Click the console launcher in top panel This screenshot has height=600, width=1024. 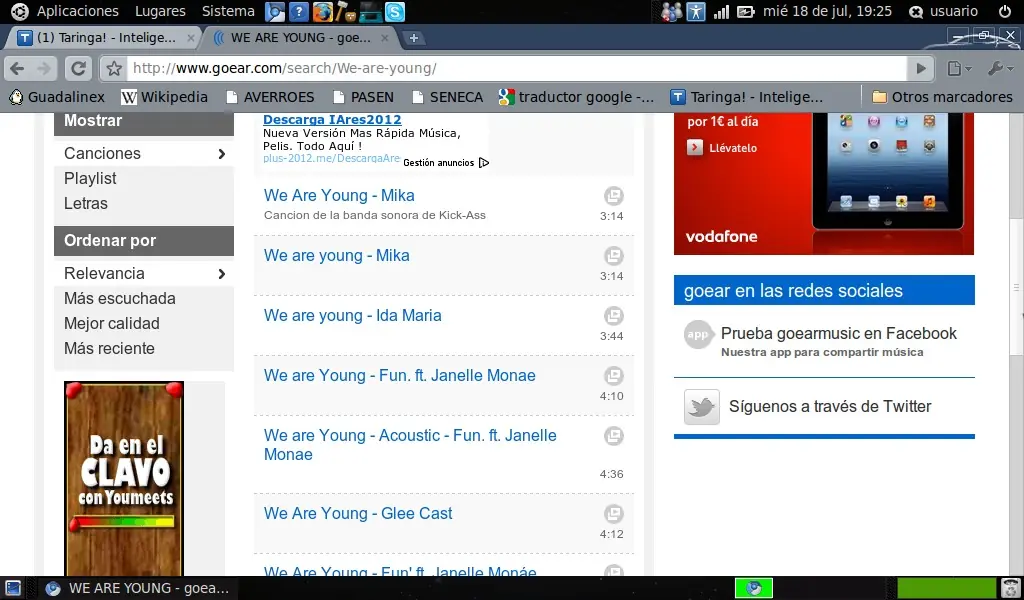pyautogui.click(x=370, y=11)
